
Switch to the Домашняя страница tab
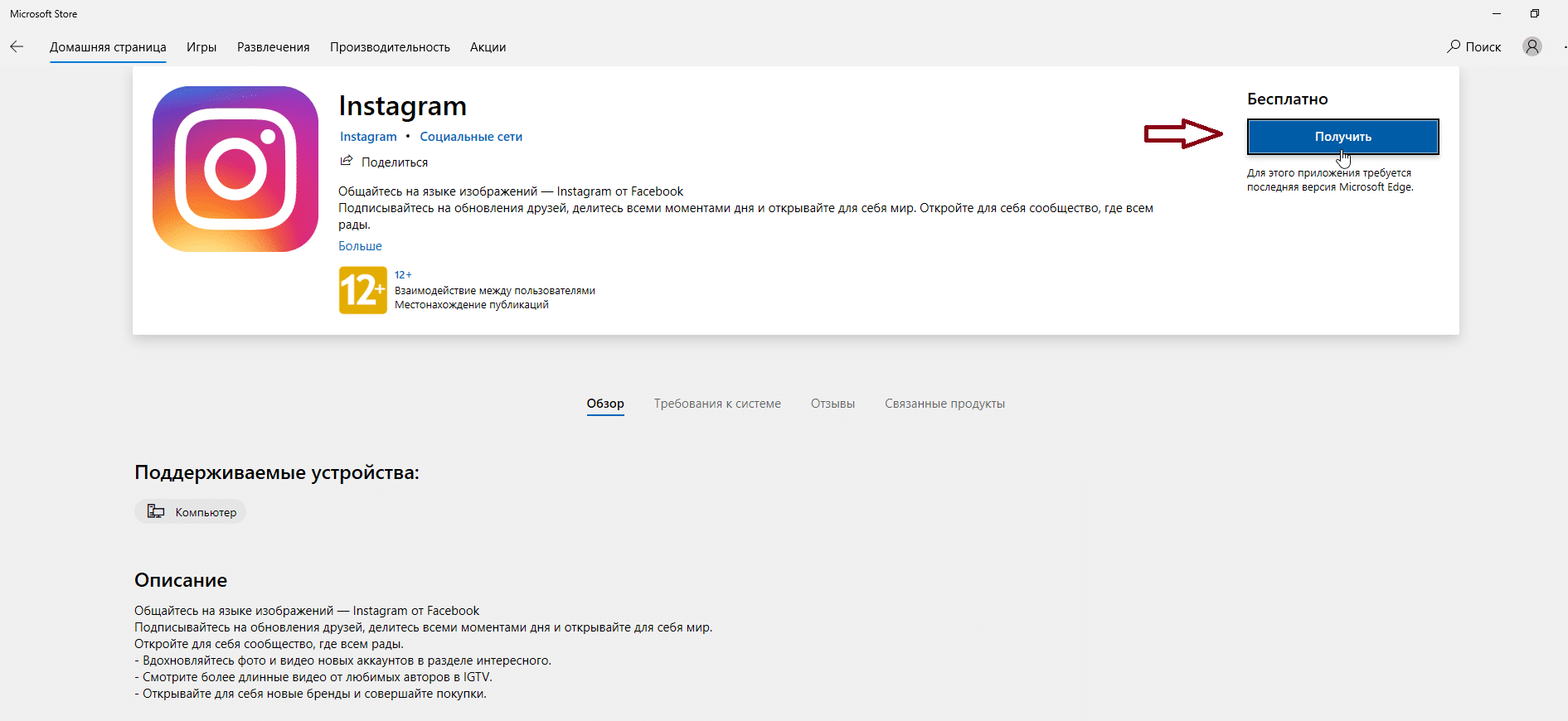coord(108,47)
